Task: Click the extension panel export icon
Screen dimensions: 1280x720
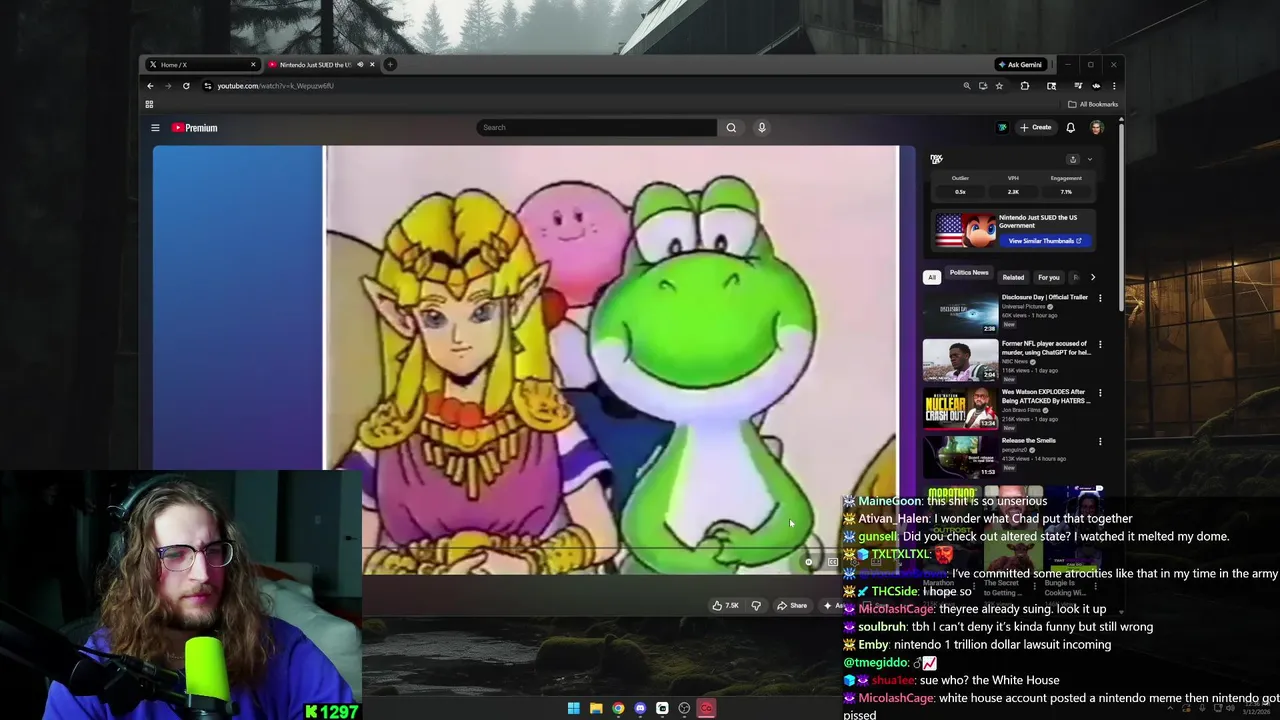Action: click(1073, 160)
